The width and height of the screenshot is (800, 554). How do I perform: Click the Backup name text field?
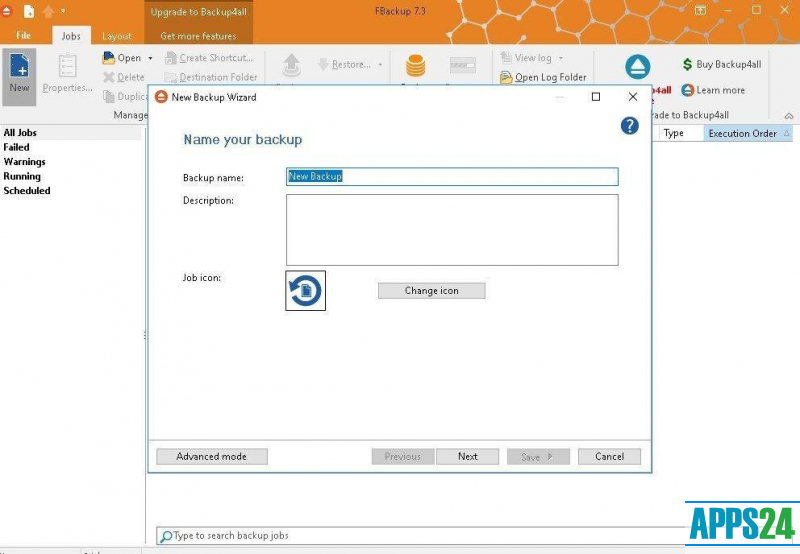(x=452, y=177)
